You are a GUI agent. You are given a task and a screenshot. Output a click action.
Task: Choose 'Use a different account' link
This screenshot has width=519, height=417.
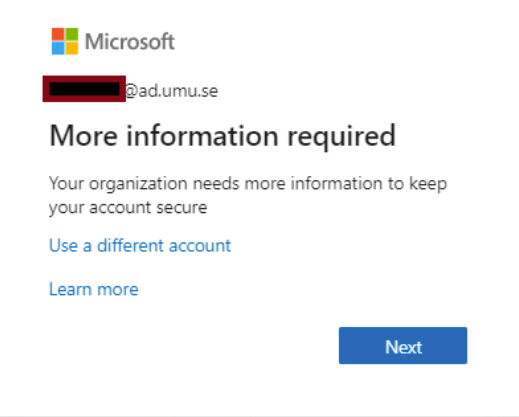[x=140, y=246]
